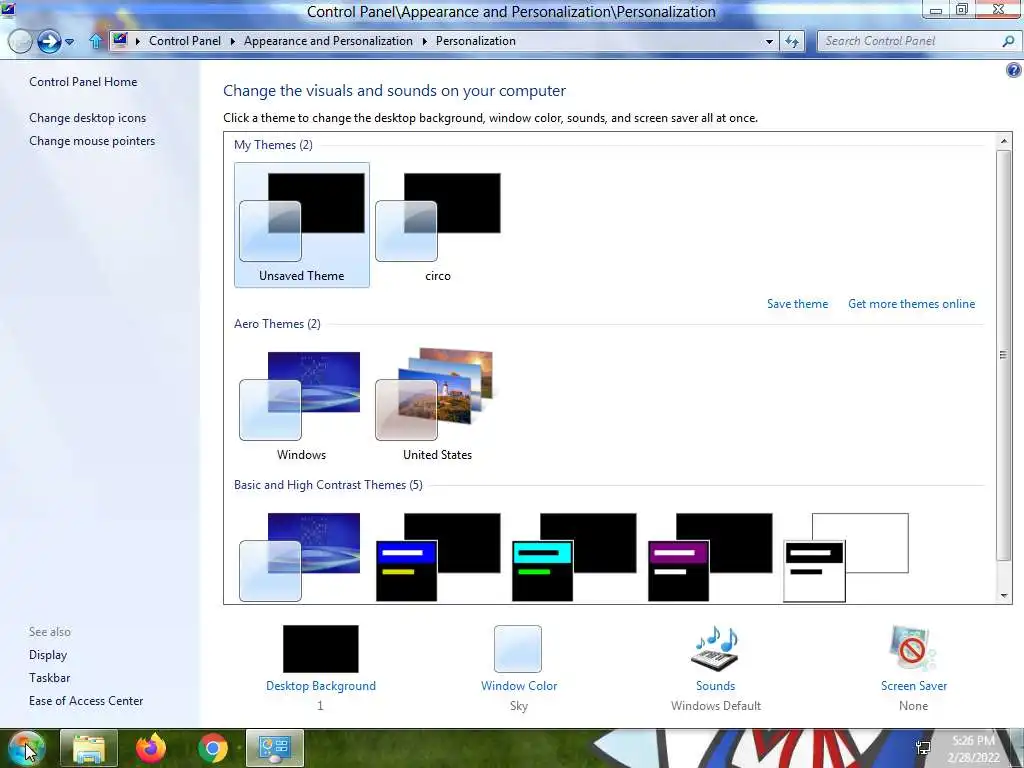The image size is (1024, 768).
Task: Click Get more themes online
Action: [911, 304]
